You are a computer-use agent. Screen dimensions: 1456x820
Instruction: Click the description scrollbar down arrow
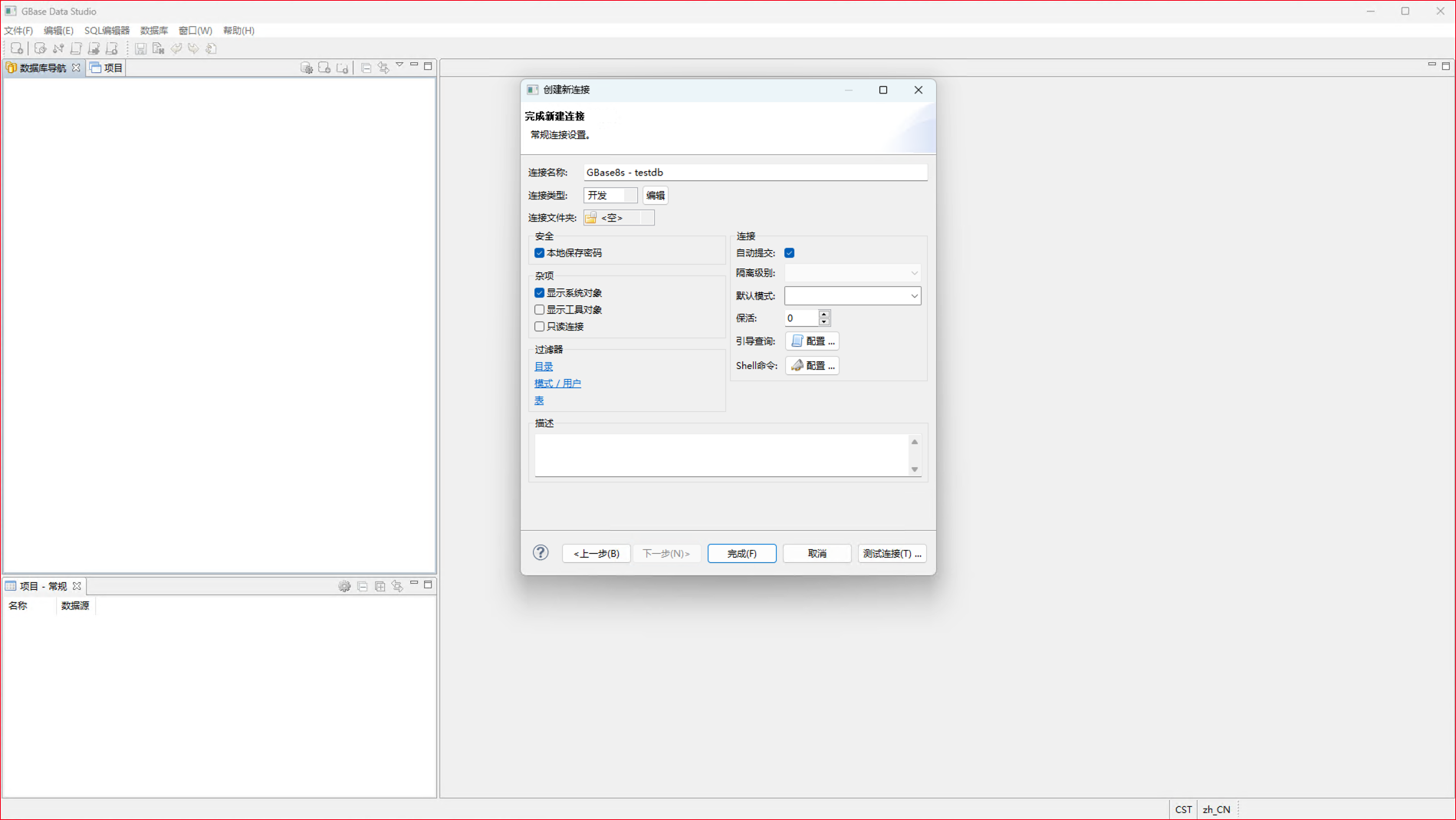pos(915,469)
